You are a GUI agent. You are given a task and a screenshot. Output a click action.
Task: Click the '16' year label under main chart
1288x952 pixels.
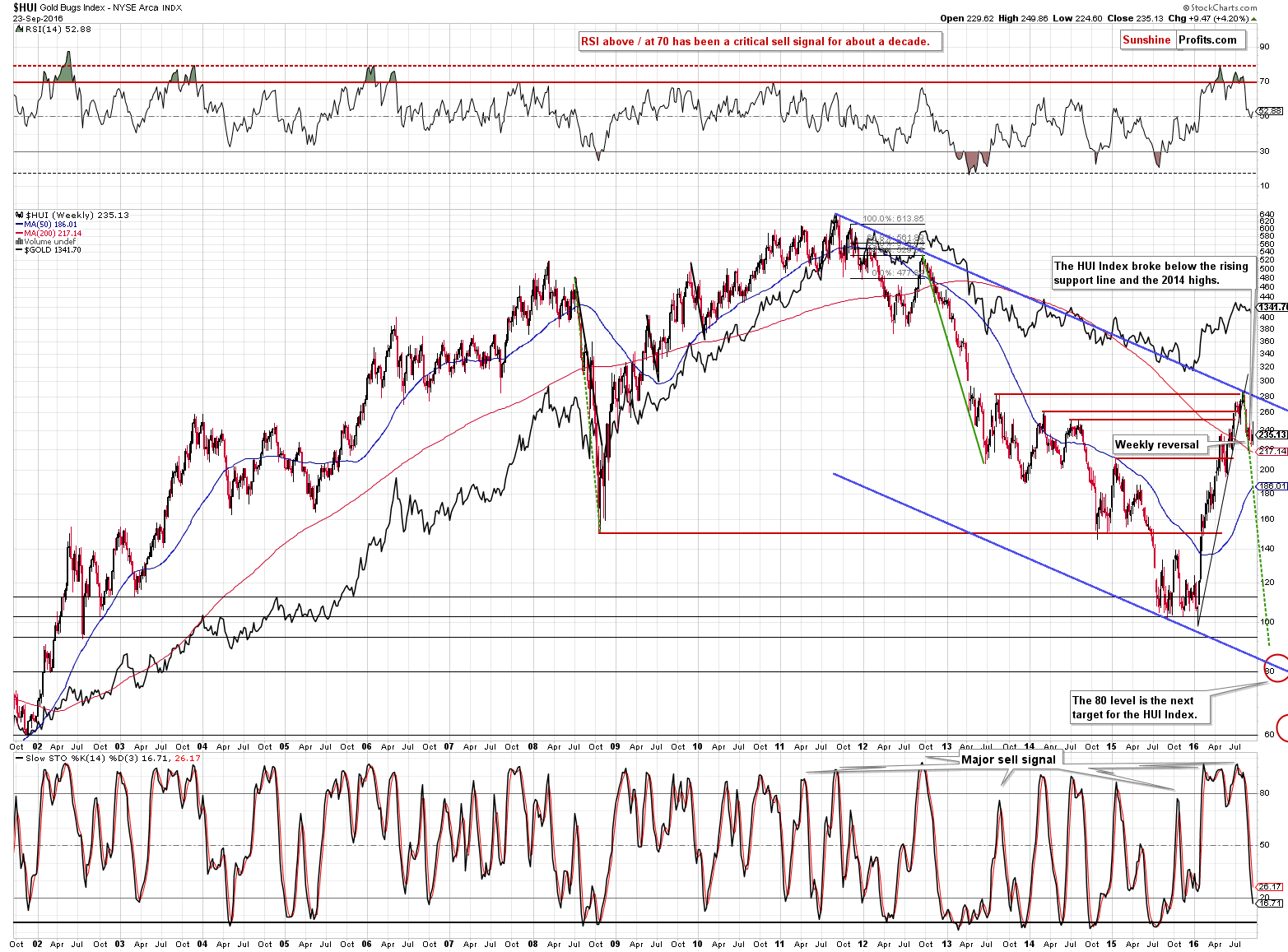pos(1194,747)
